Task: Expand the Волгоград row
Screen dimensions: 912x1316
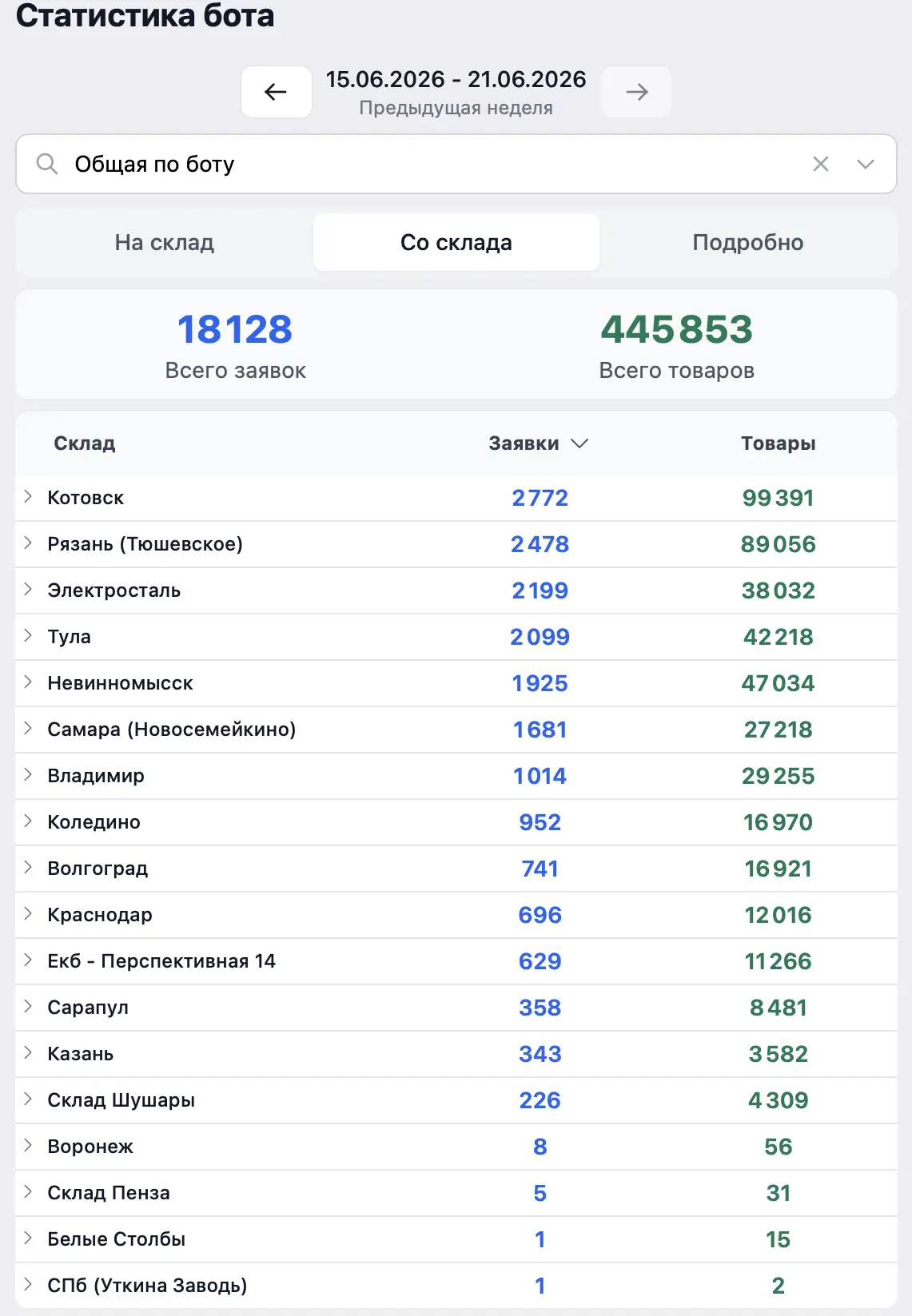Action: (28, 868)
